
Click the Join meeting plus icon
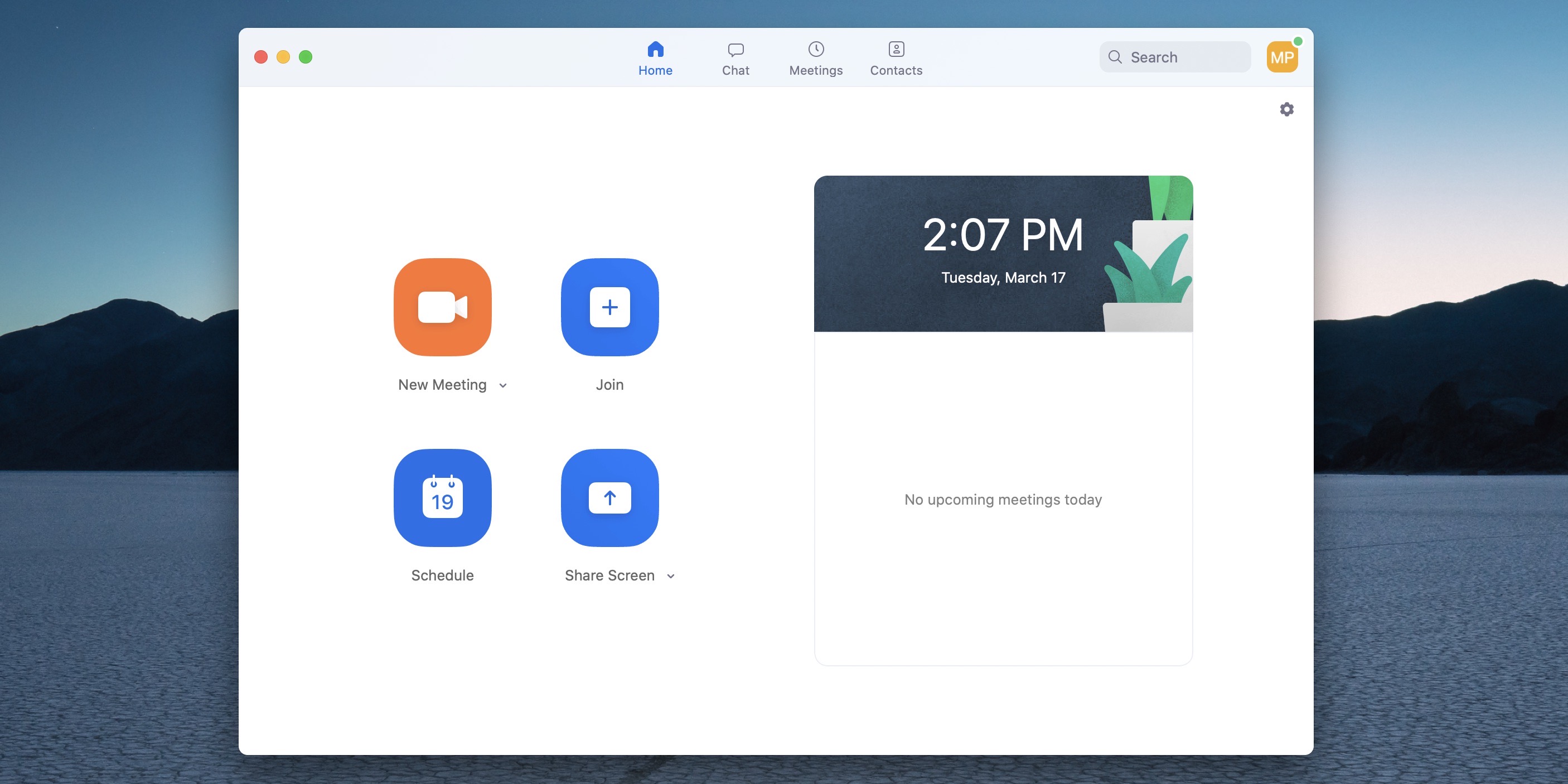click(x=609, y=307)
